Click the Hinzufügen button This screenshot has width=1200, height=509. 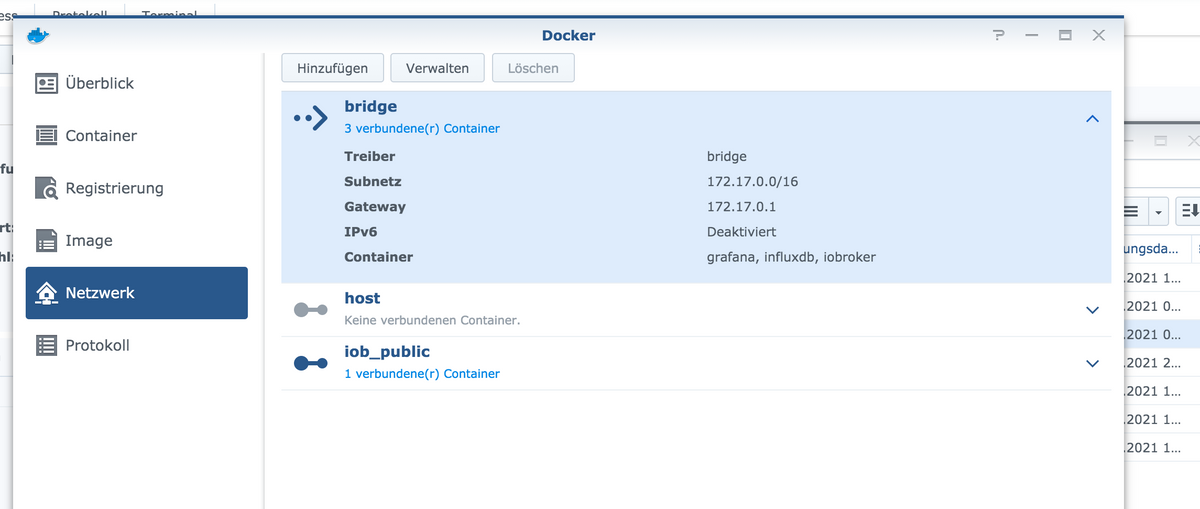332,68
